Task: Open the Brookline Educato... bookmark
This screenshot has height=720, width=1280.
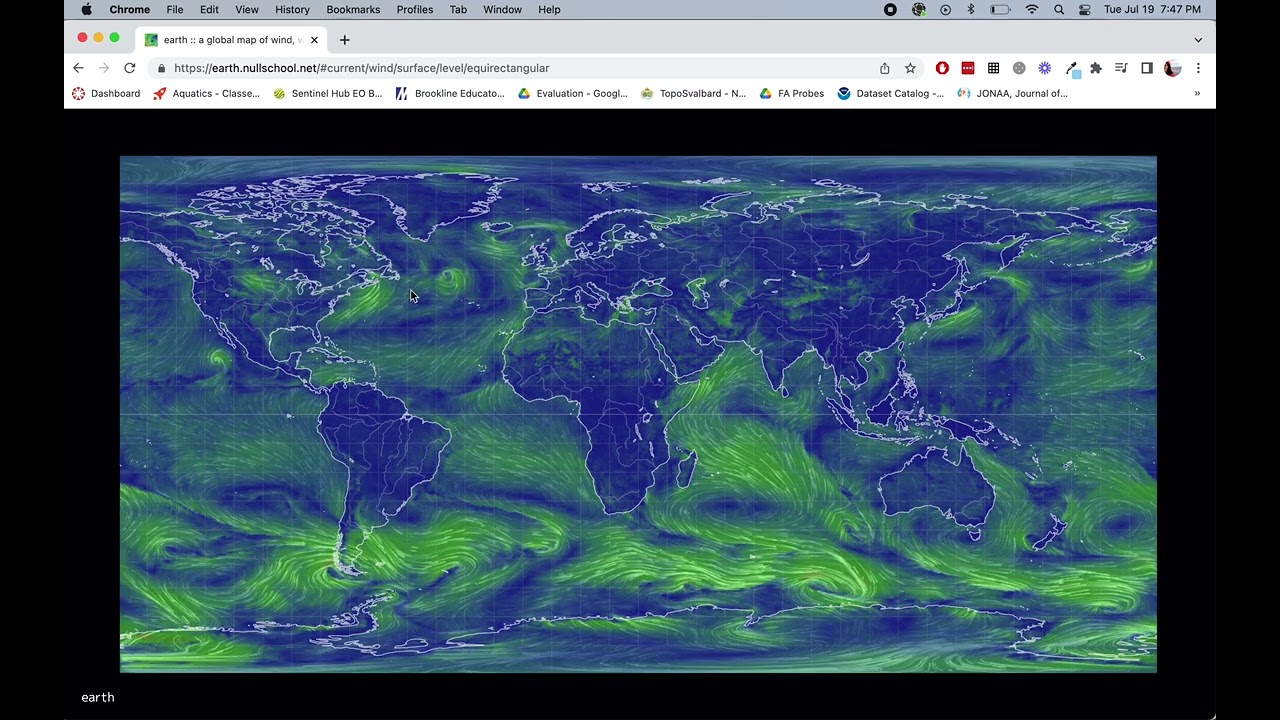Action: pyautogui.click(x=449, y=93)
